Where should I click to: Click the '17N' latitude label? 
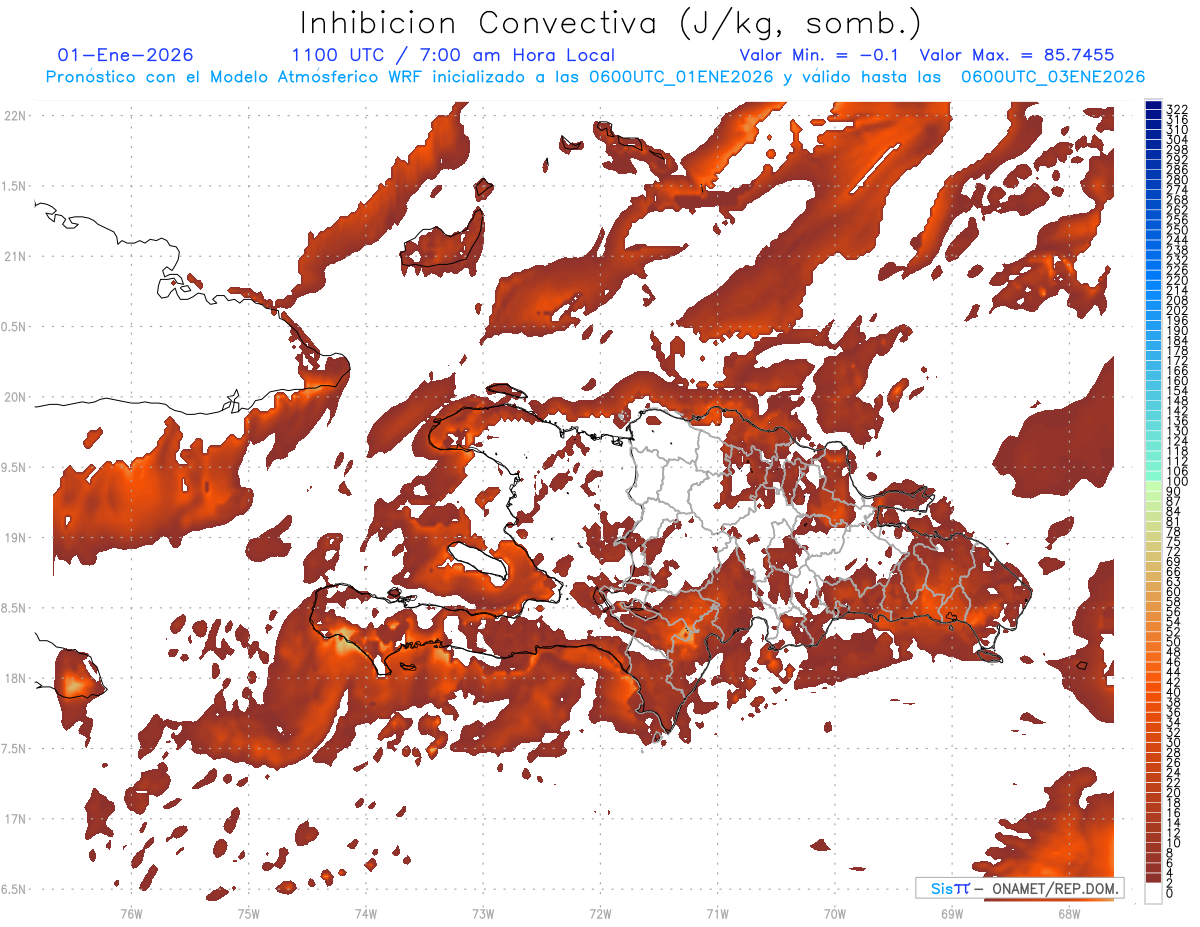tap(15, 820)
